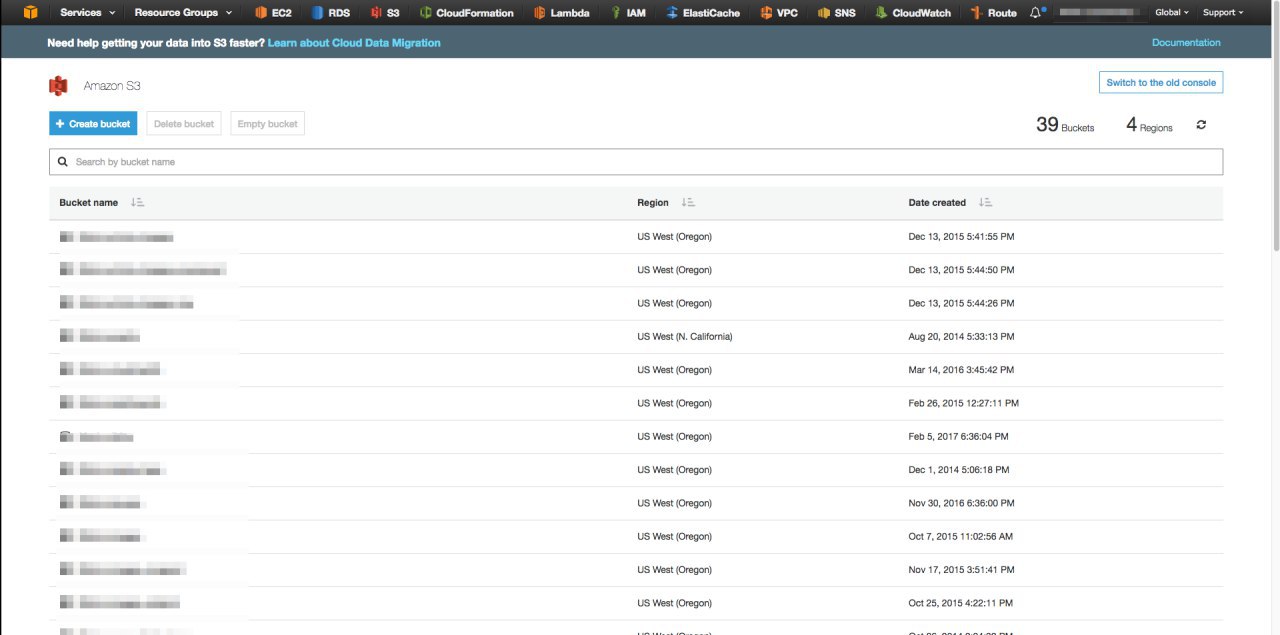This screenshot has width=1280, height=635.
Task: Go to the S3 shortcut in top bar
Action: (x=385, y=13)
